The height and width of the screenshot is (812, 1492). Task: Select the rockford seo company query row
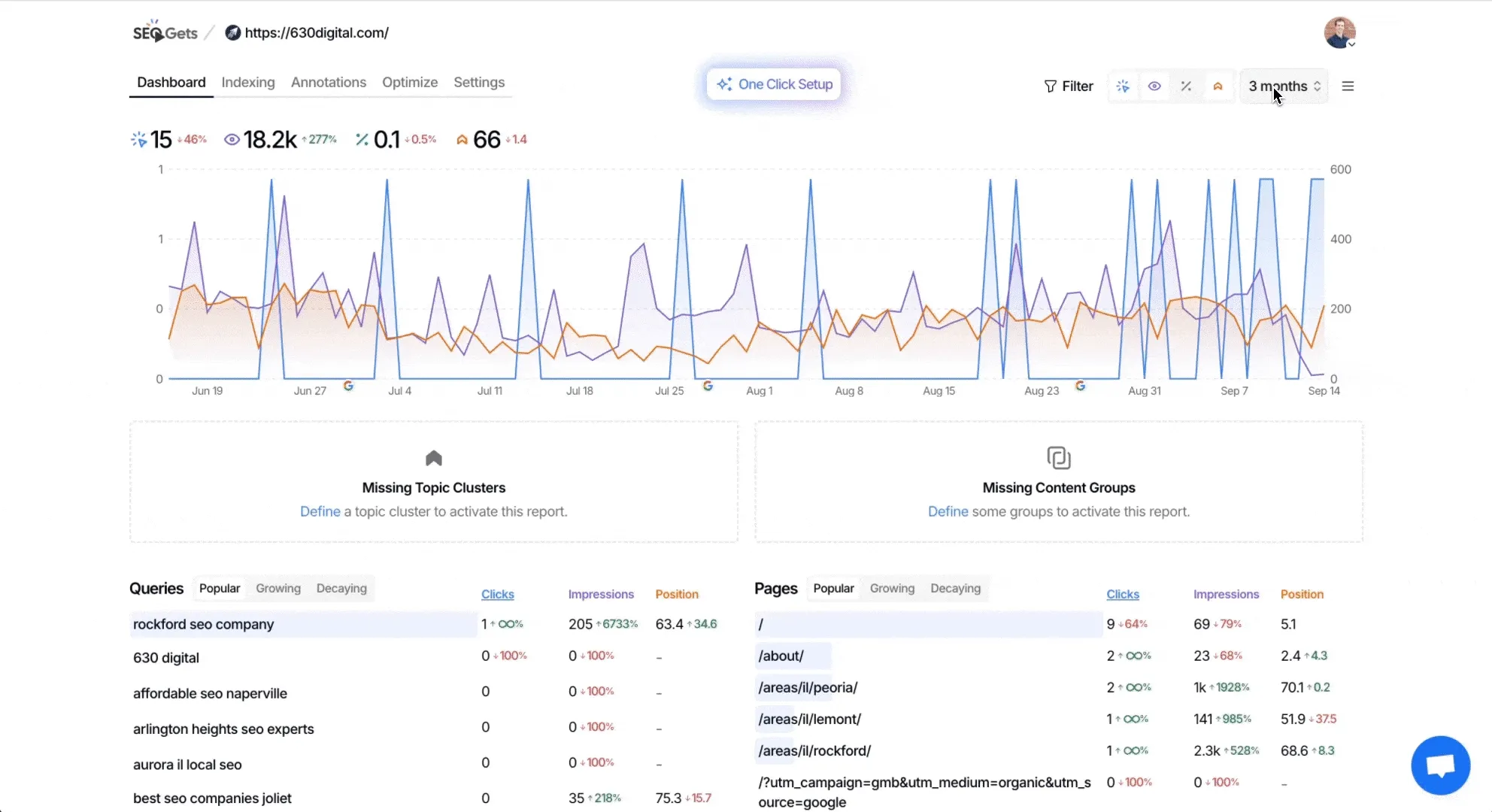(x=203, y=624)
